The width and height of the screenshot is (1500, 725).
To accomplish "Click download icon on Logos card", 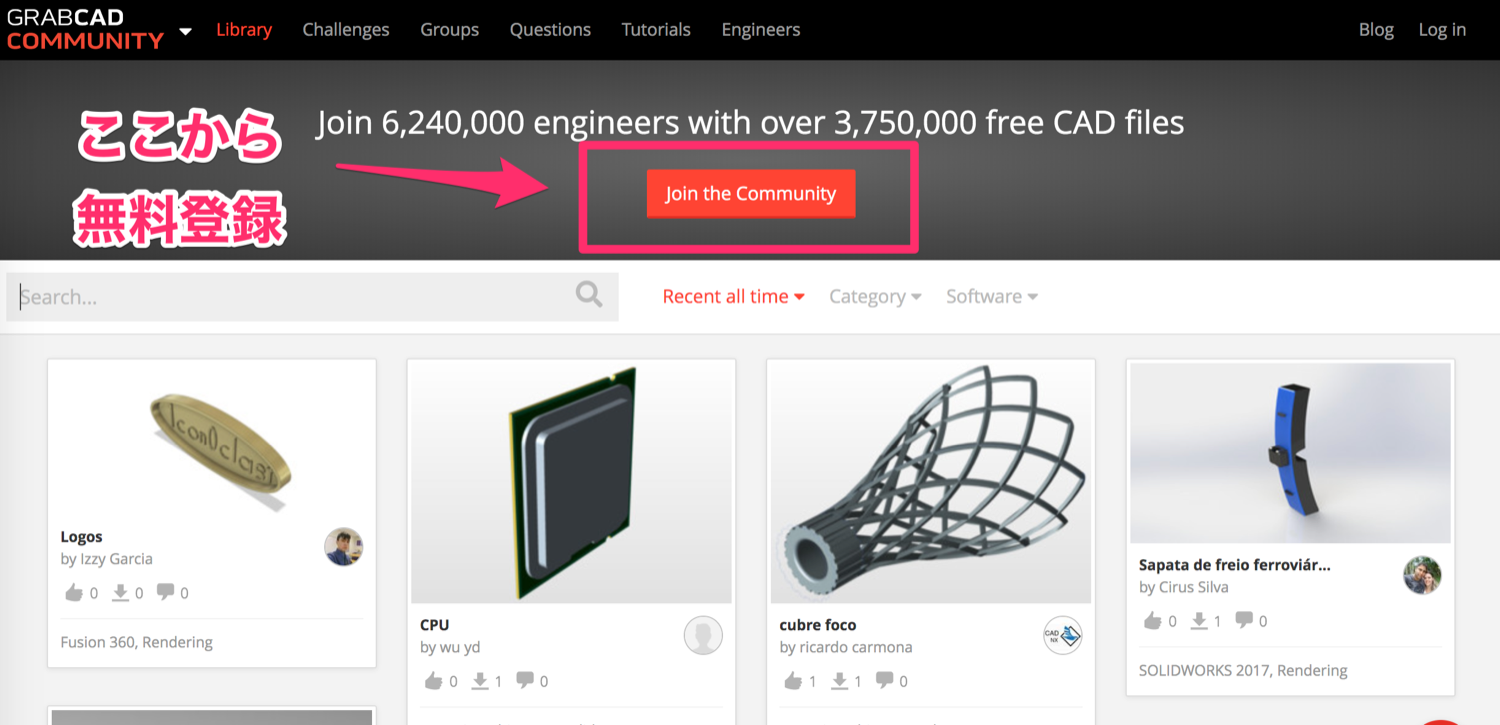I will point(120,592).
